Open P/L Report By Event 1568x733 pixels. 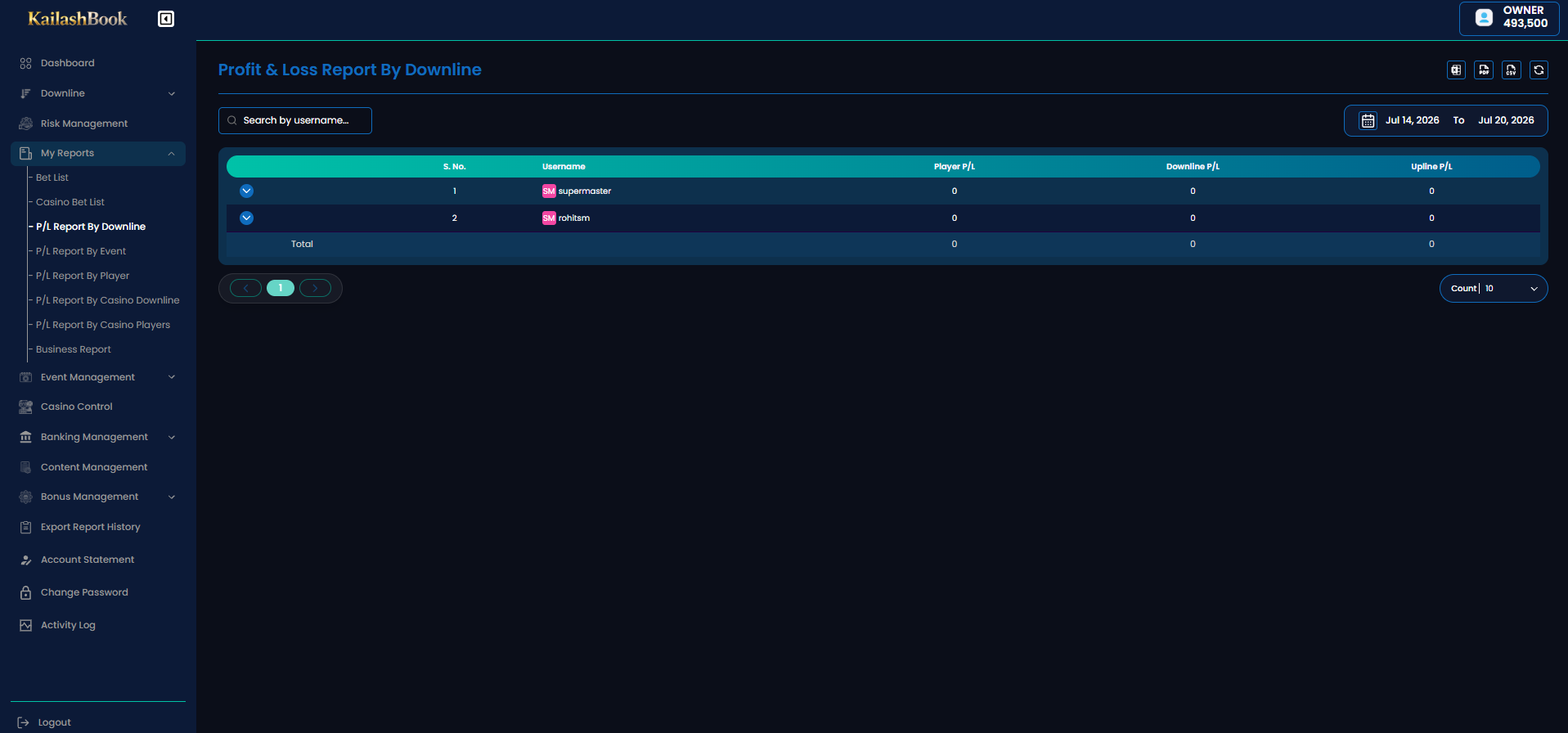tap(81, 251)
